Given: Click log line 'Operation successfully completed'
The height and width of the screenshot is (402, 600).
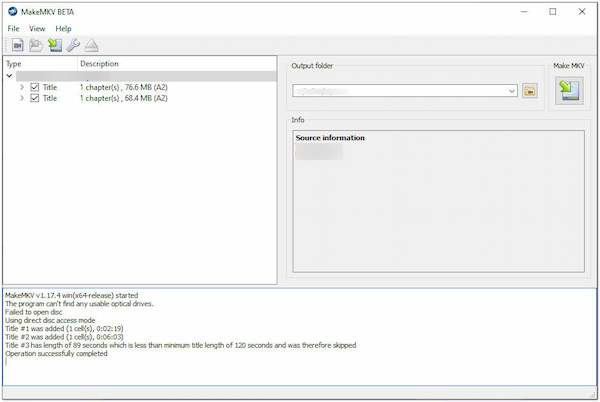Looking at the screenshot, I should coord(56,354).
